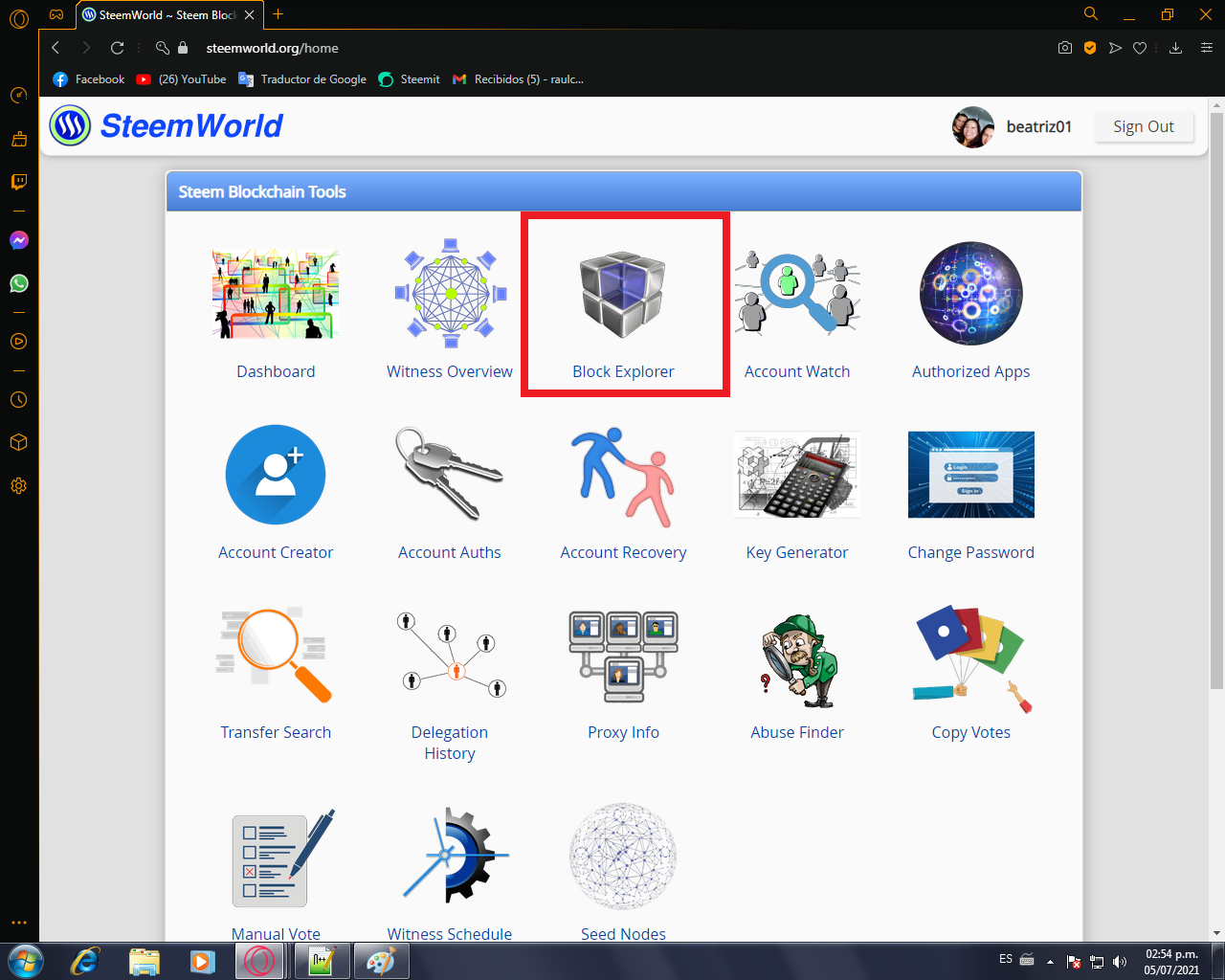Search in tabs using the magnifier
Screen dimensions: 1225x980
point(1090,13)
